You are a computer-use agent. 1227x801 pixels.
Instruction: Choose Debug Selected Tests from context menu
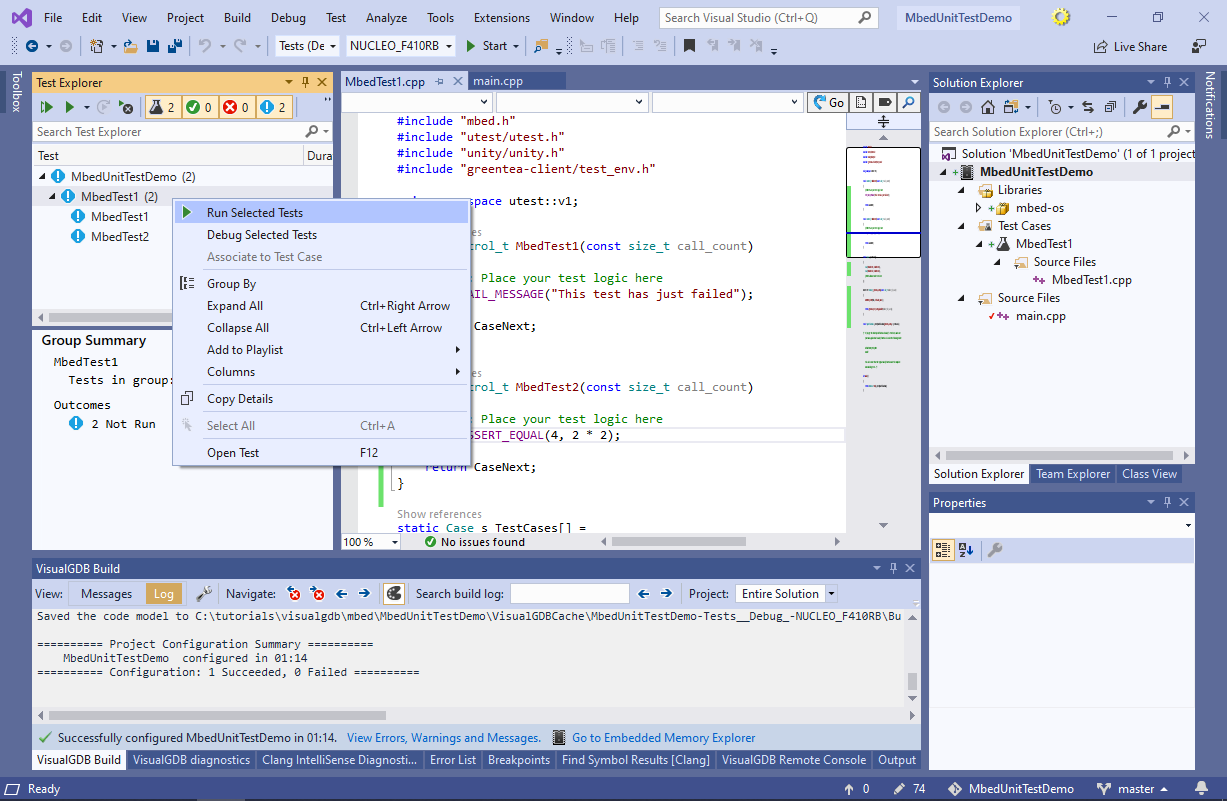click(x=321, y=235)
